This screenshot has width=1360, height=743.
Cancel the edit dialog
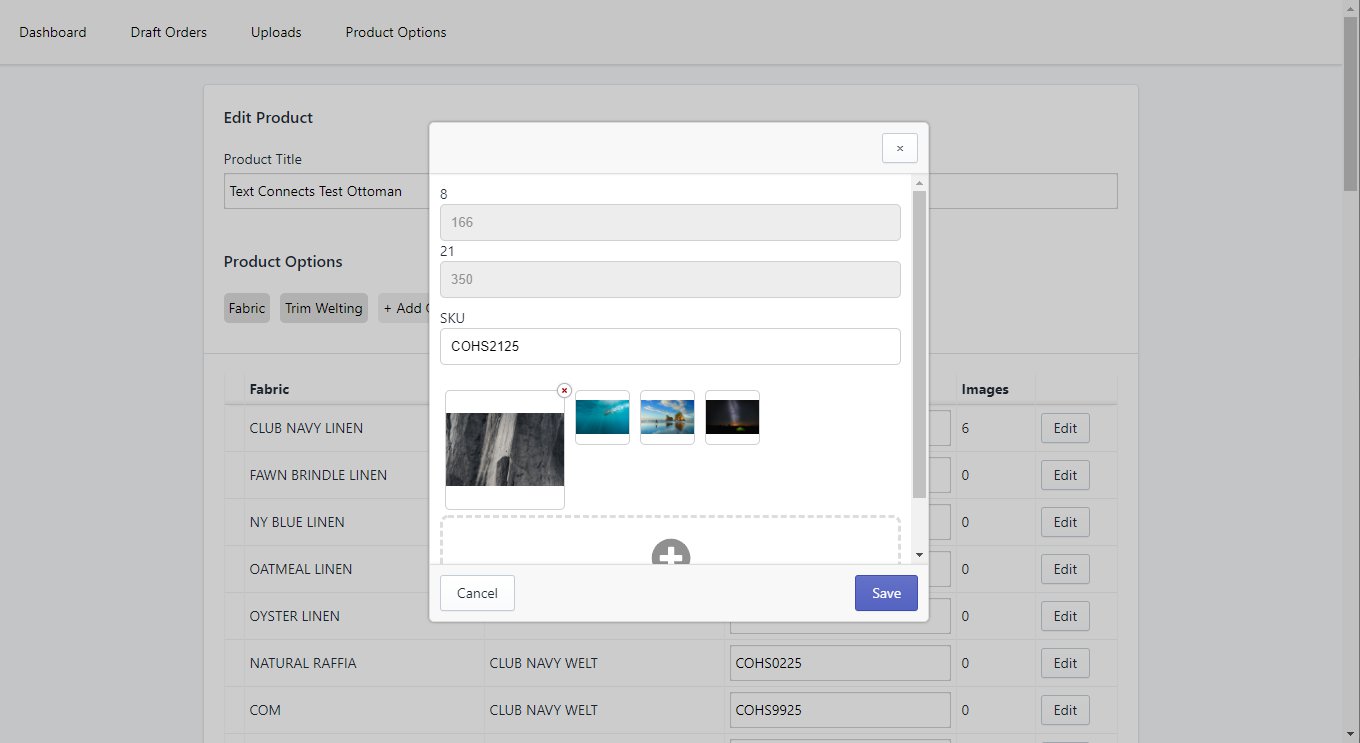tap(477, 593)
